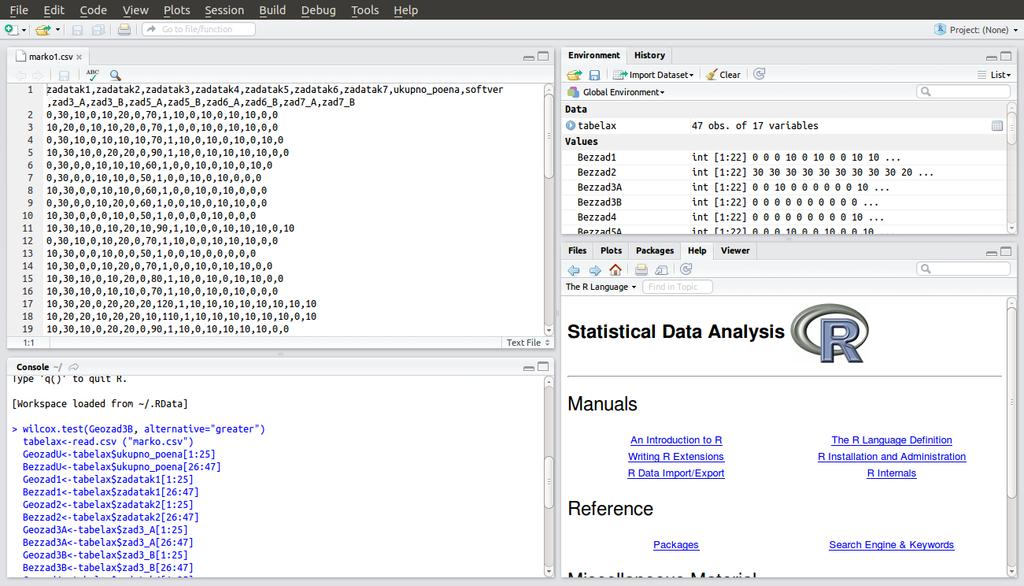The height and width of the screenshot is (586, 1024).
Task: Click the console working directory arrow icon
Action: (x=74, y=367)
